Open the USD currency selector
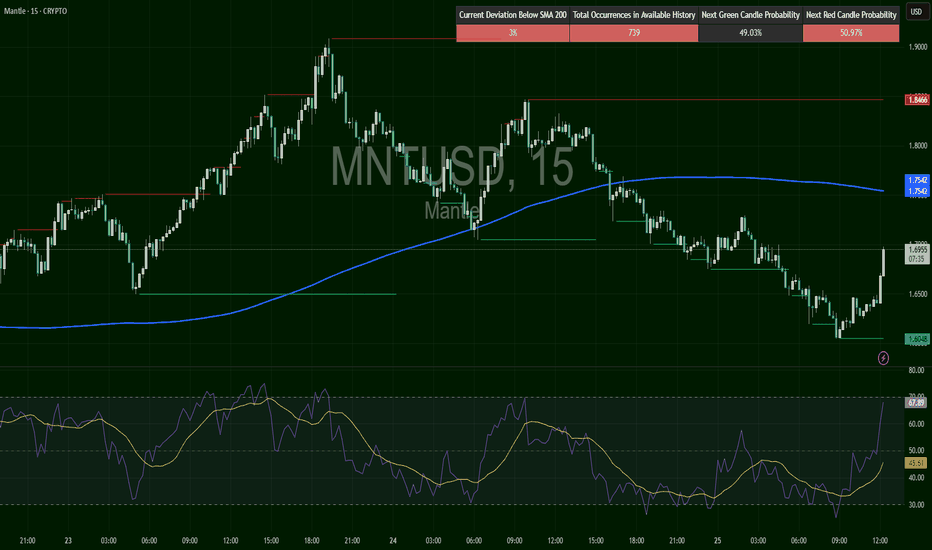The width and height of the screenshot is (932, 550). point(914,14)
